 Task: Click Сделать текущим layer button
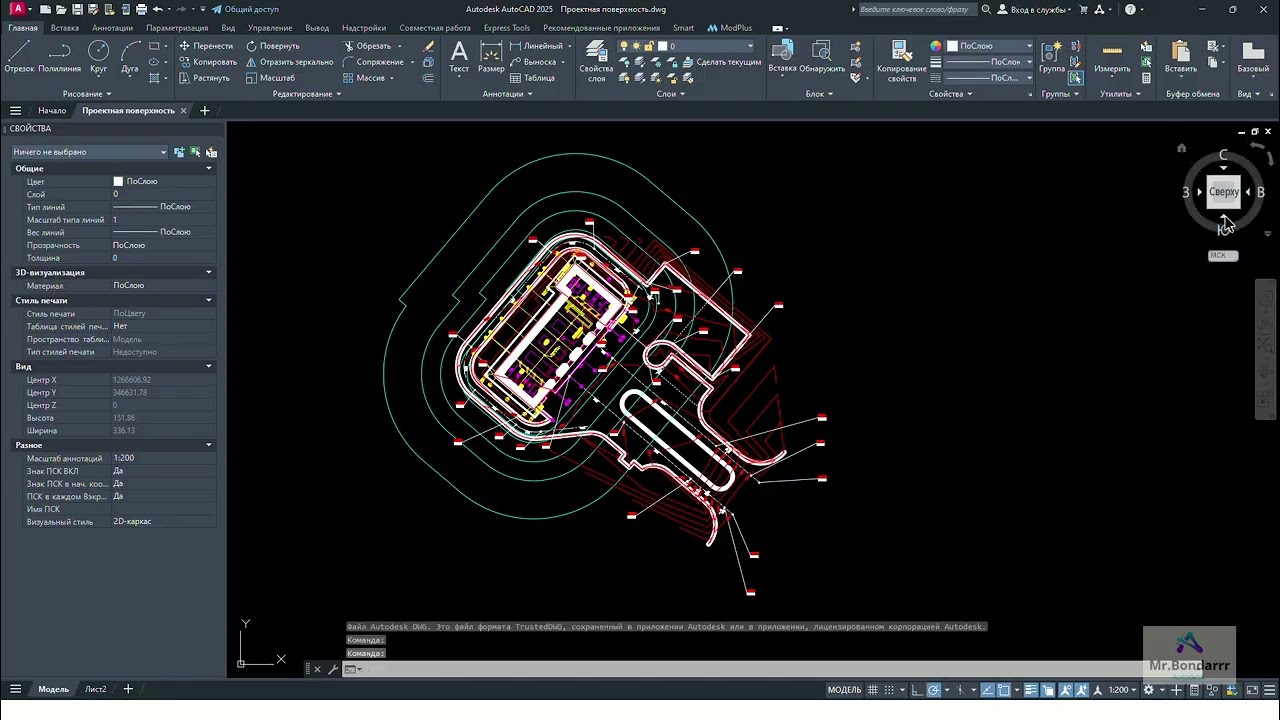pos(722,62)
